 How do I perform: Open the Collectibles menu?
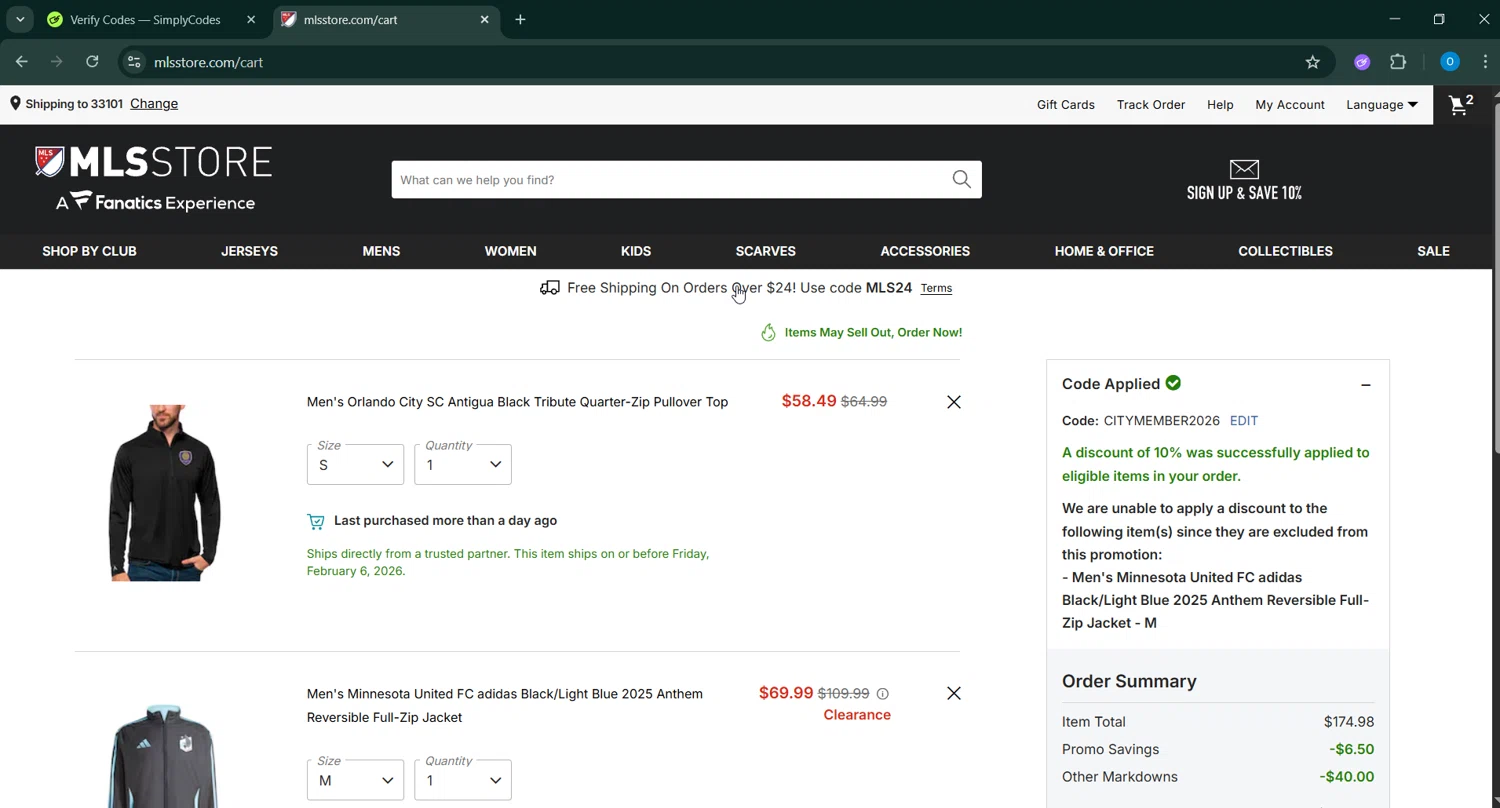[x=1285, y=251]
